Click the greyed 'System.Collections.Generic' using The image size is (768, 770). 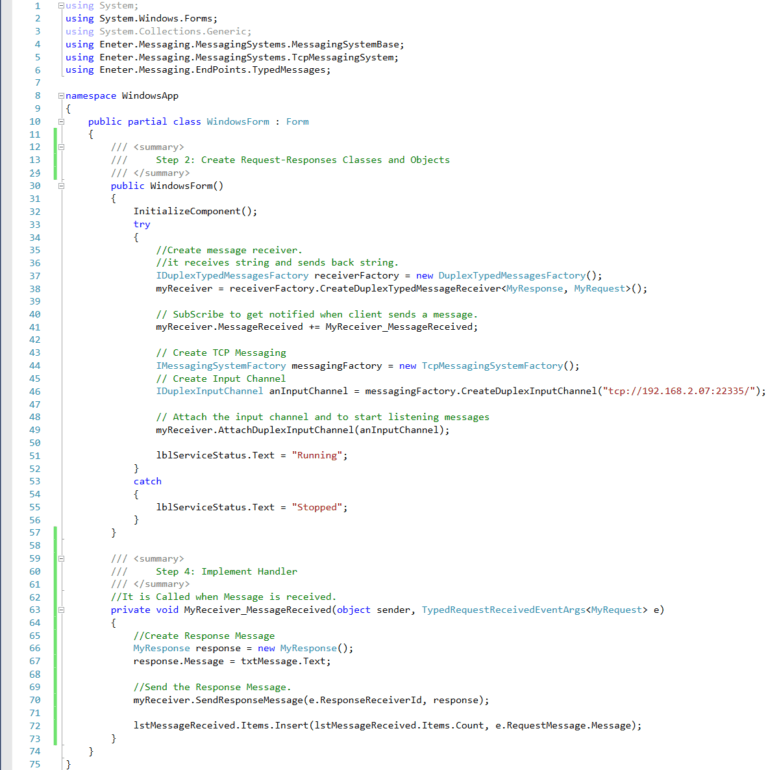(x=173, y=31)
